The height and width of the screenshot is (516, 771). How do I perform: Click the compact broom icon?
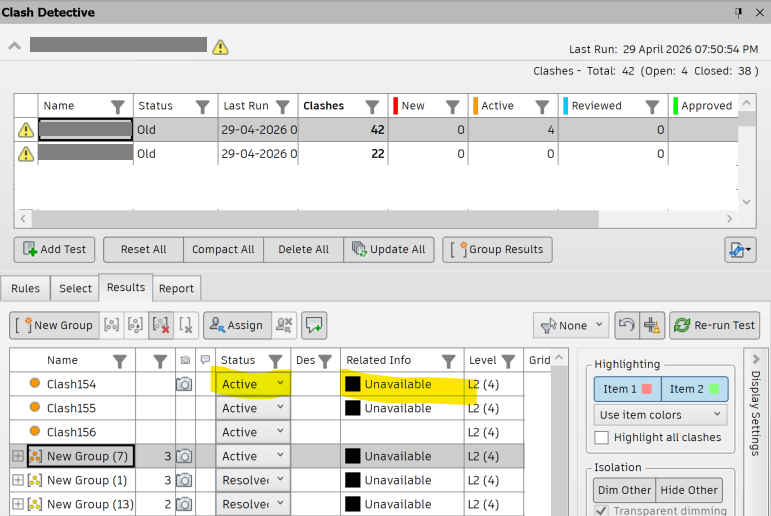[x=652, y=325]
